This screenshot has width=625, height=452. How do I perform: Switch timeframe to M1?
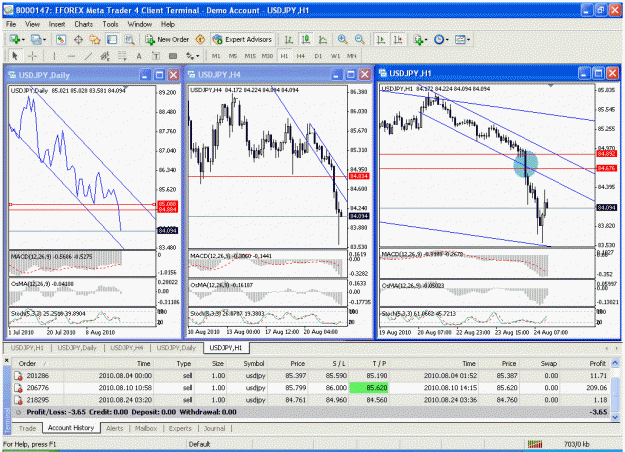pos(216,56)
